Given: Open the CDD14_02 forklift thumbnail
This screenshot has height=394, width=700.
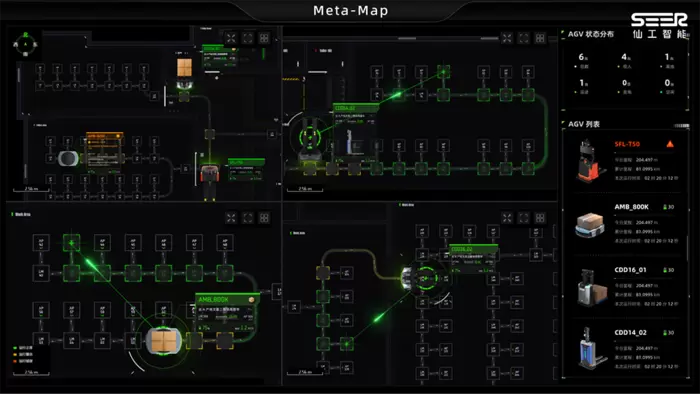Looking at the screenshot, I should click(x=592, y=348).
